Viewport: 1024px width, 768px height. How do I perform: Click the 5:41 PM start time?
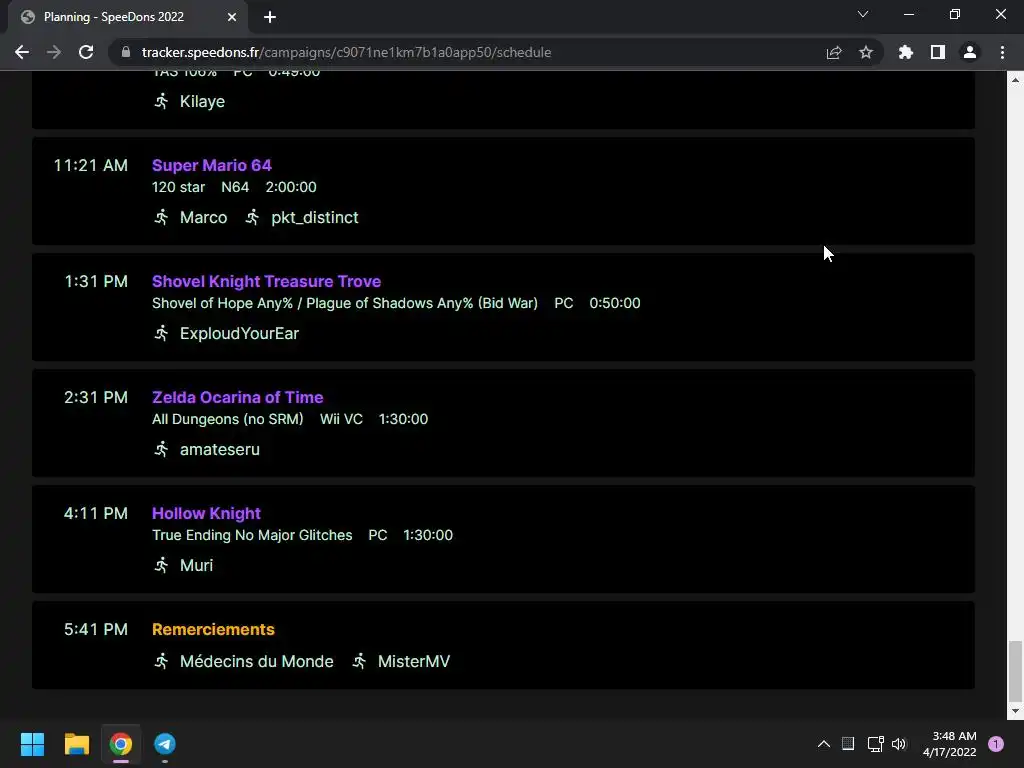pyautogui.click(x=96, y=630)
